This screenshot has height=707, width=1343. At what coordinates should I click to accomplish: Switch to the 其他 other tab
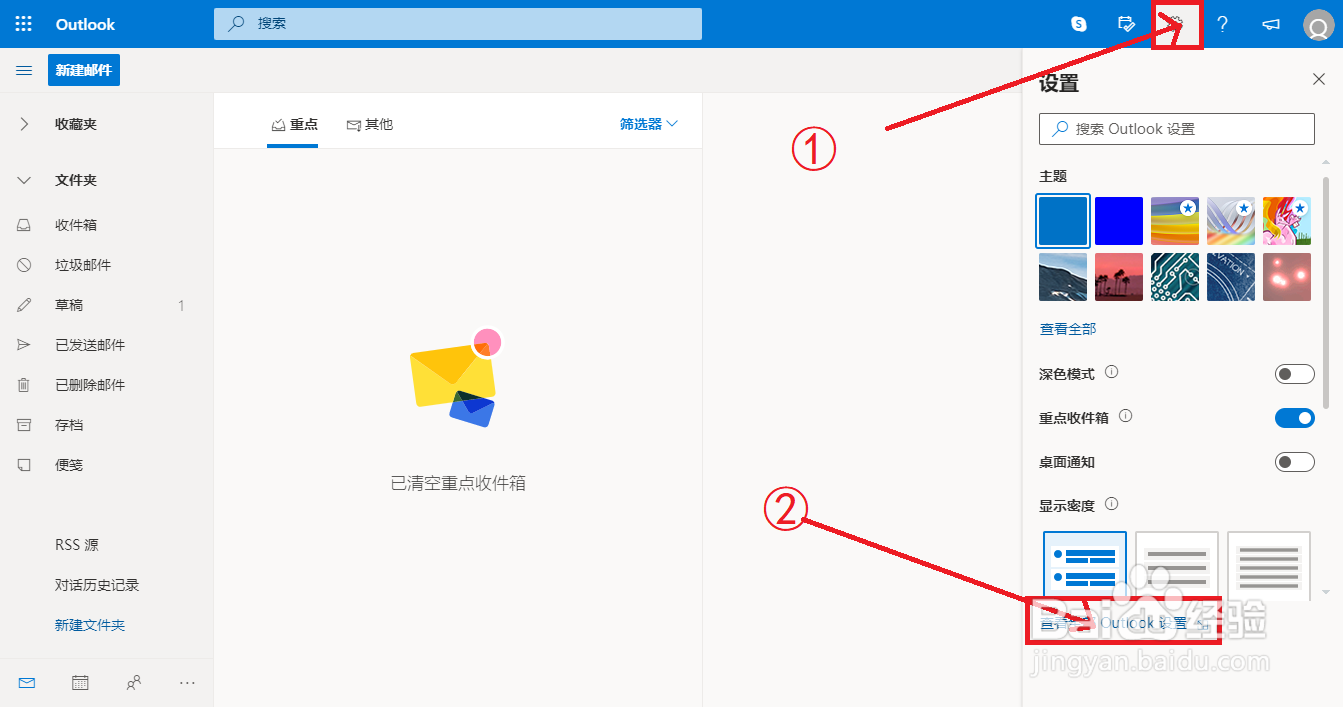(369, 125)
